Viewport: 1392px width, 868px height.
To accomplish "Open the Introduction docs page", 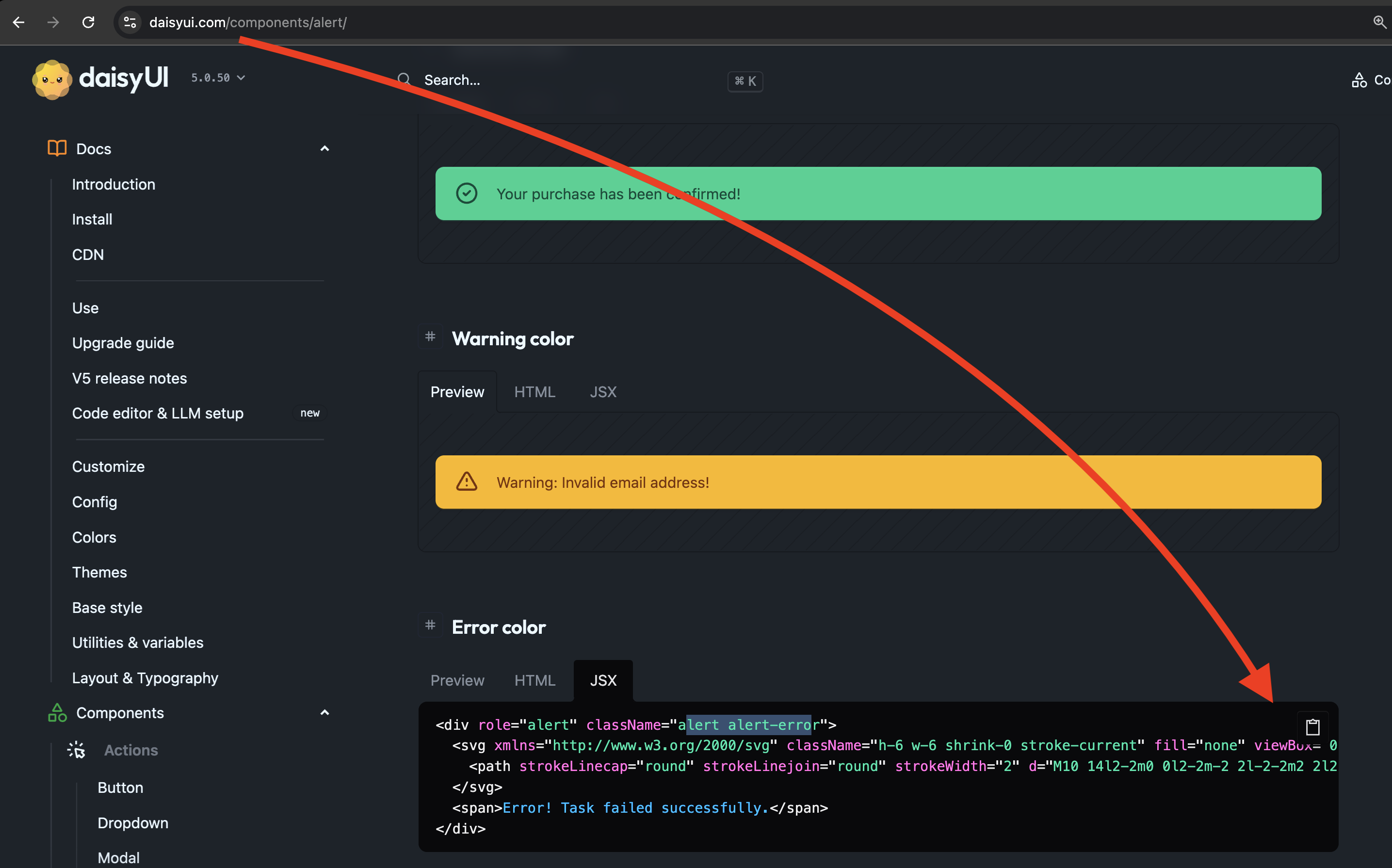I will pyautogui.click(x=113, y=184).
